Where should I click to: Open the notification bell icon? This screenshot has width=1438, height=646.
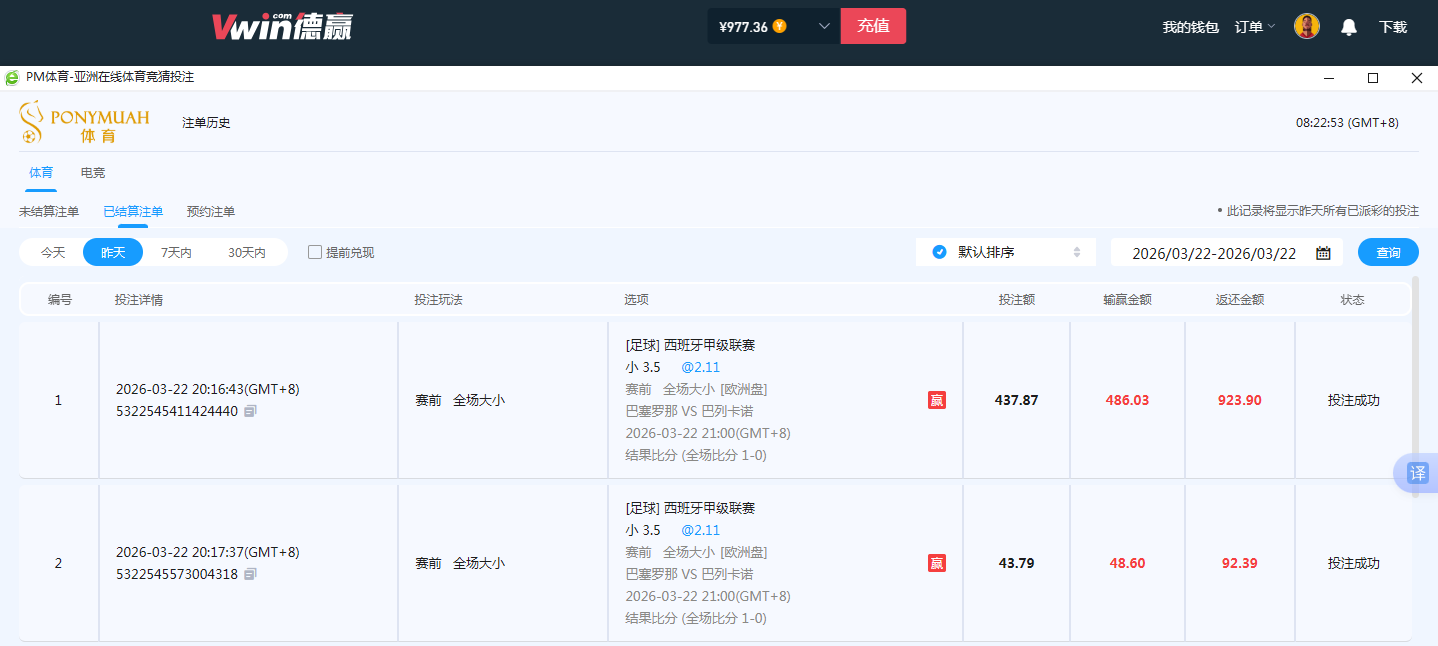[1348, 26]
